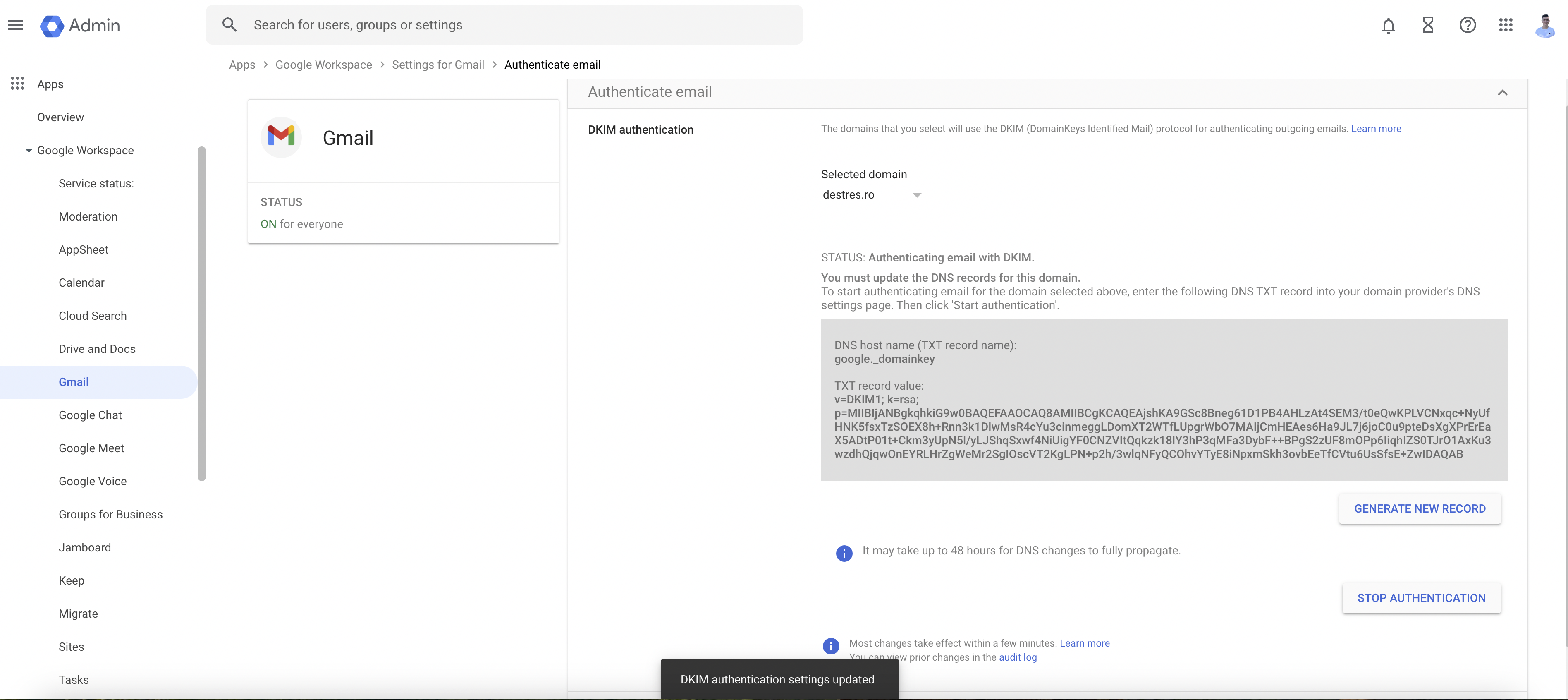Click 'ON for everyone' status text
Screen dimensions: 1568x700
301,224
